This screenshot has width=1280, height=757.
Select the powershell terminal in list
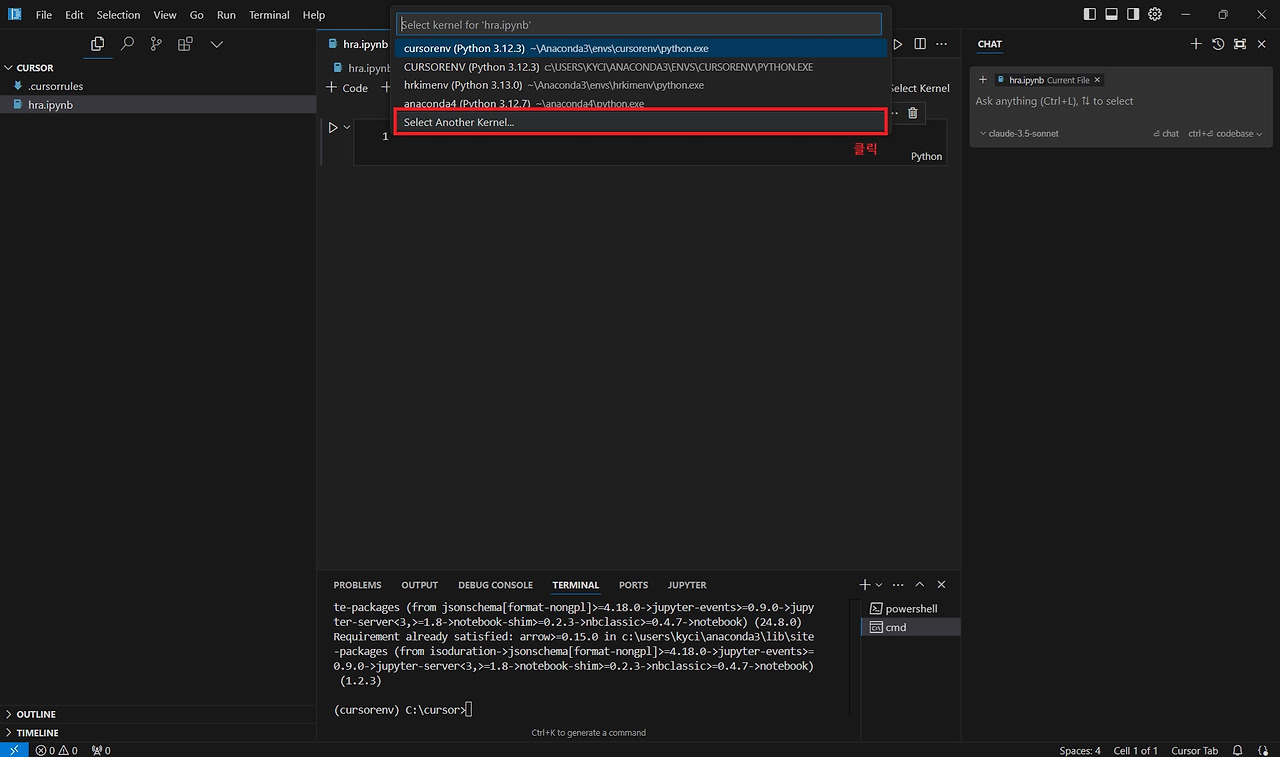[911, 608]
